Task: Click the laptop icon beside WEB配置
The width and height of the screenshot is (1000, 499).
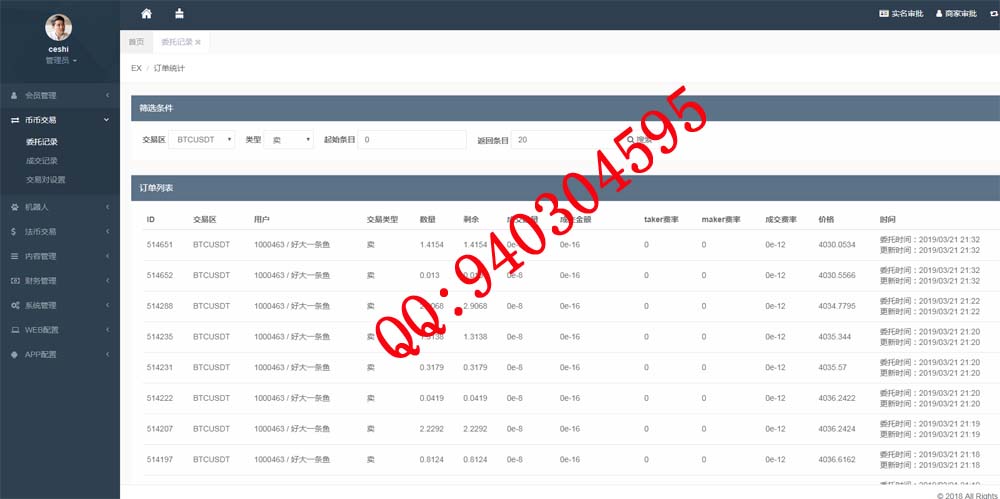Action: pyautogui.click(x=14, y=329)
